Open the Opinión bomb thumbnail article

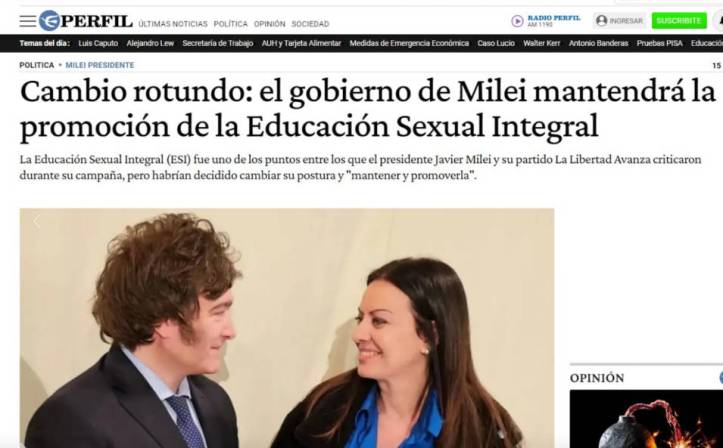646,419
